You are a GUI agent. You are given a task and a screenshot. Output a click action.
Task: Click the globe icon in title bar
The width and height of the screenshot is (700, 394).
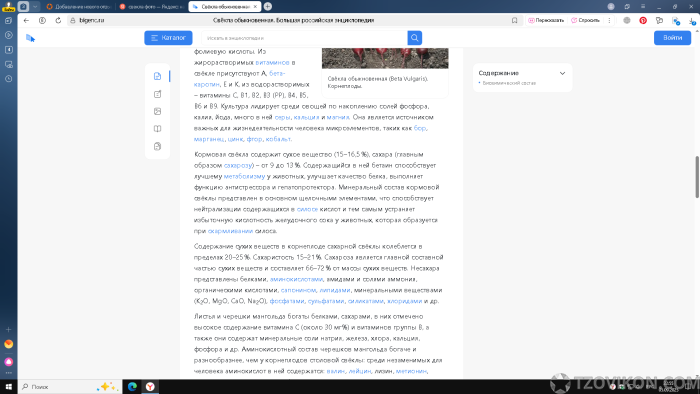(x=611, y=7)
